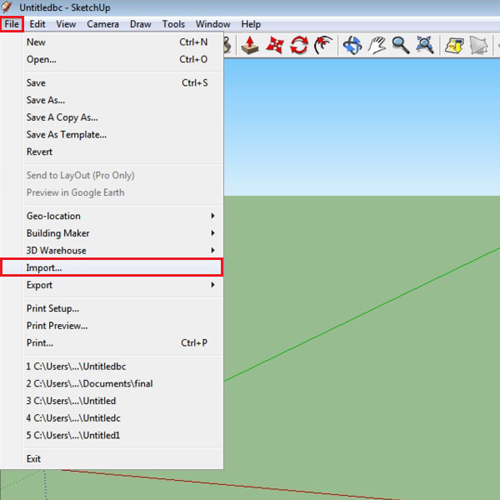Expand the Export submenu

coord(112,285)
